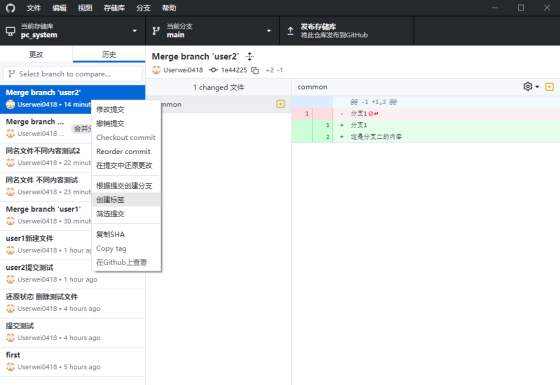Click the 发布存储库 publish button
The height and width of the screenshot is (385, 560).
coord(347,31)
